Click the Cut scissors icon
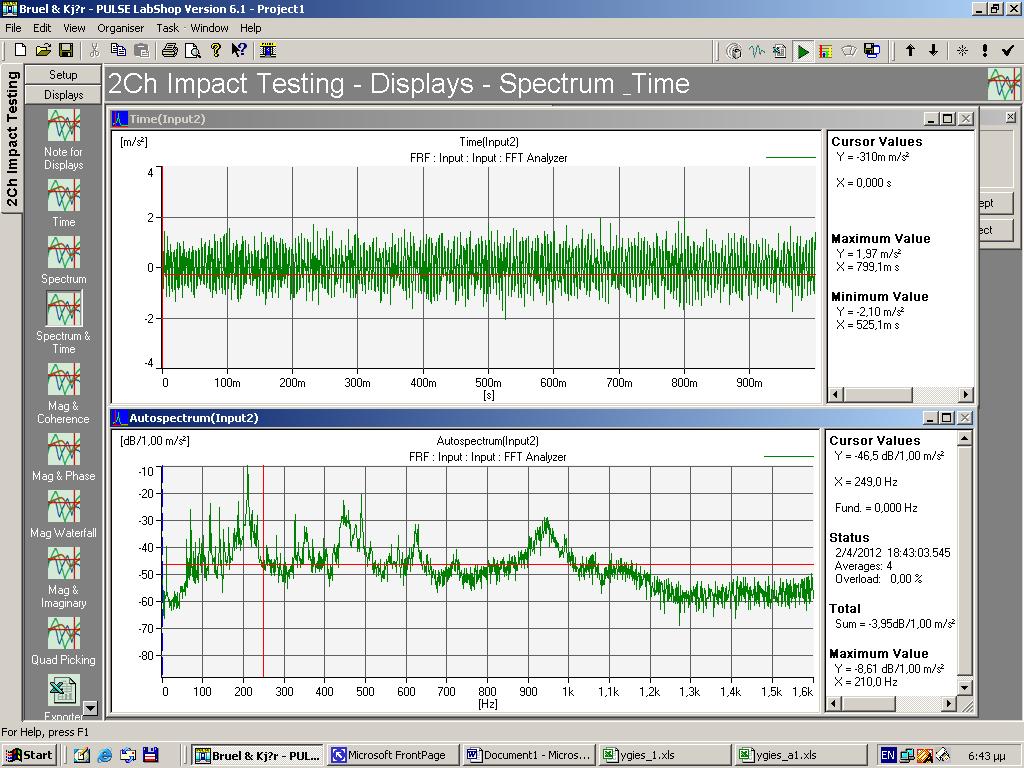Image resolution: width=1024 pixels, height=768 pixels. [x=95, y=50]
